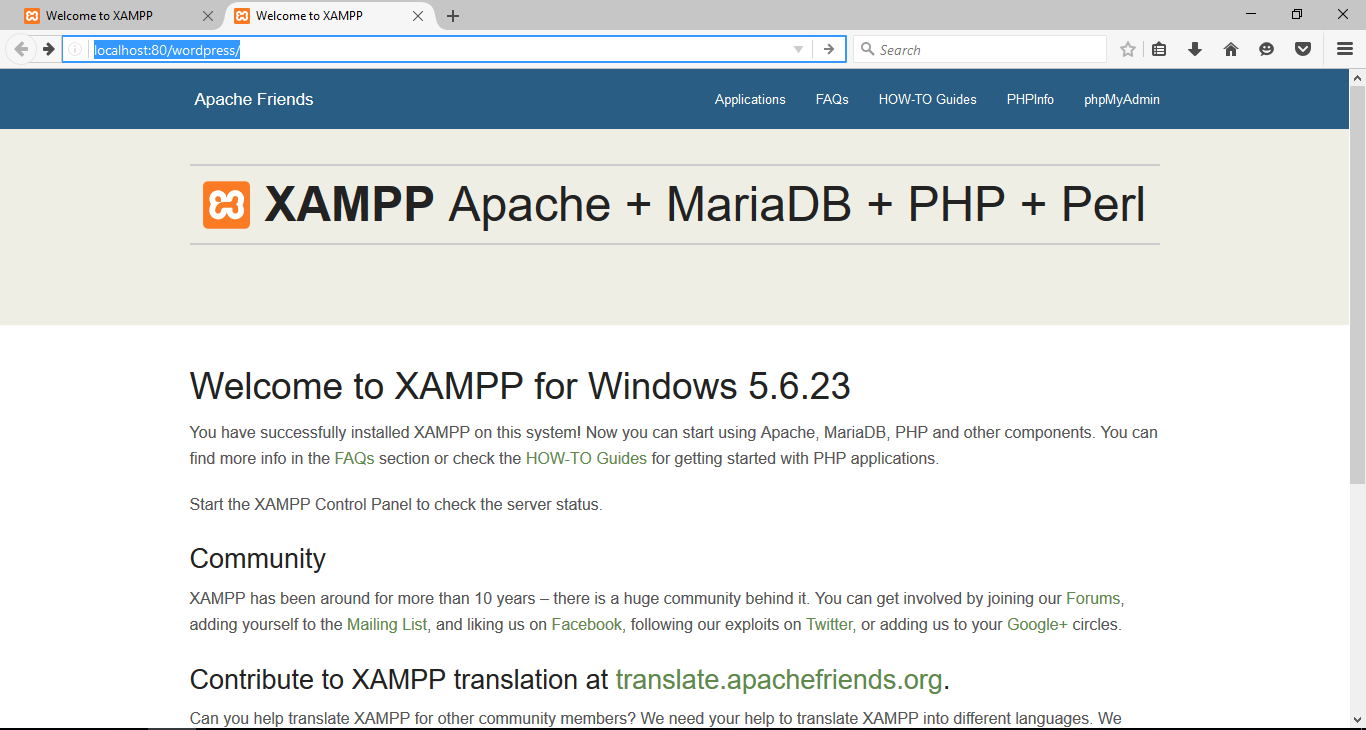Open phpMyAdmin from the top navigation
1366x730 pixels.
(x=1121, y=99)
